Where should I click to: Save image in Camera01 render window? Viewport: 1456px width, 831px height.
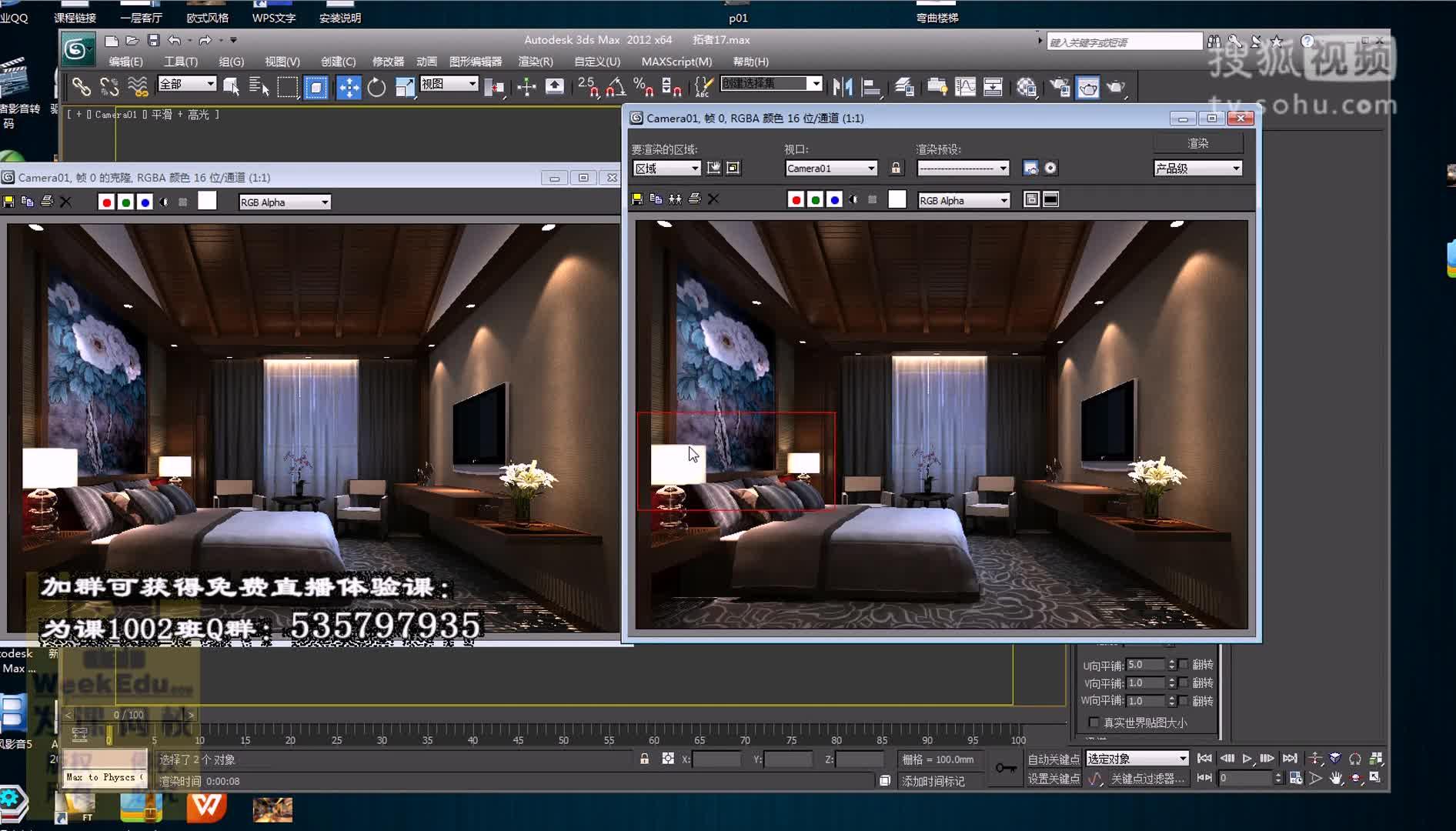coord(637,199)
